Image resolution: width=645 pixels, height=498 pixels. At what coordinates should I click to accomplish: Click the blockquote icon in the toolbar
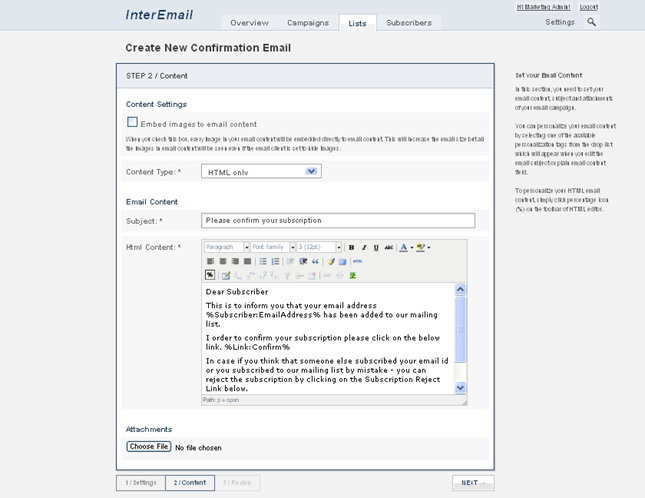click(315, 261)
